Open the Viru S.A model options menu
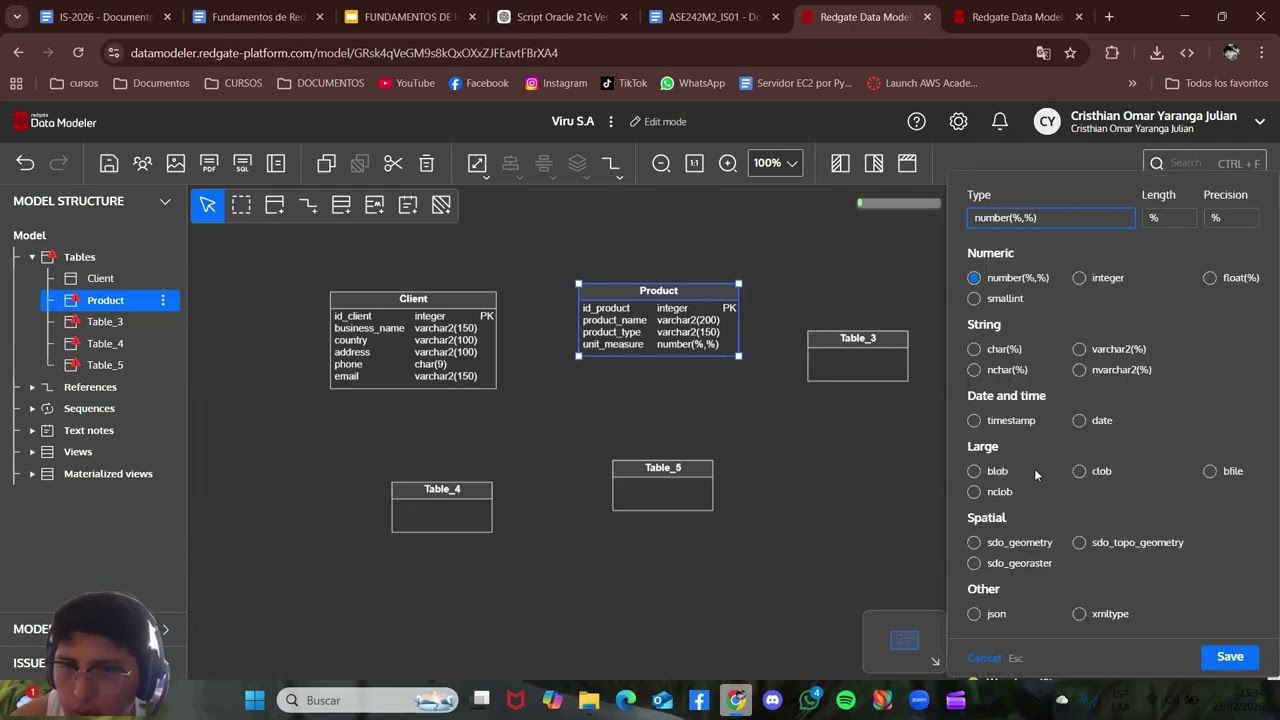The width and height of the screenshot is (1280, 720). (611, 121)
